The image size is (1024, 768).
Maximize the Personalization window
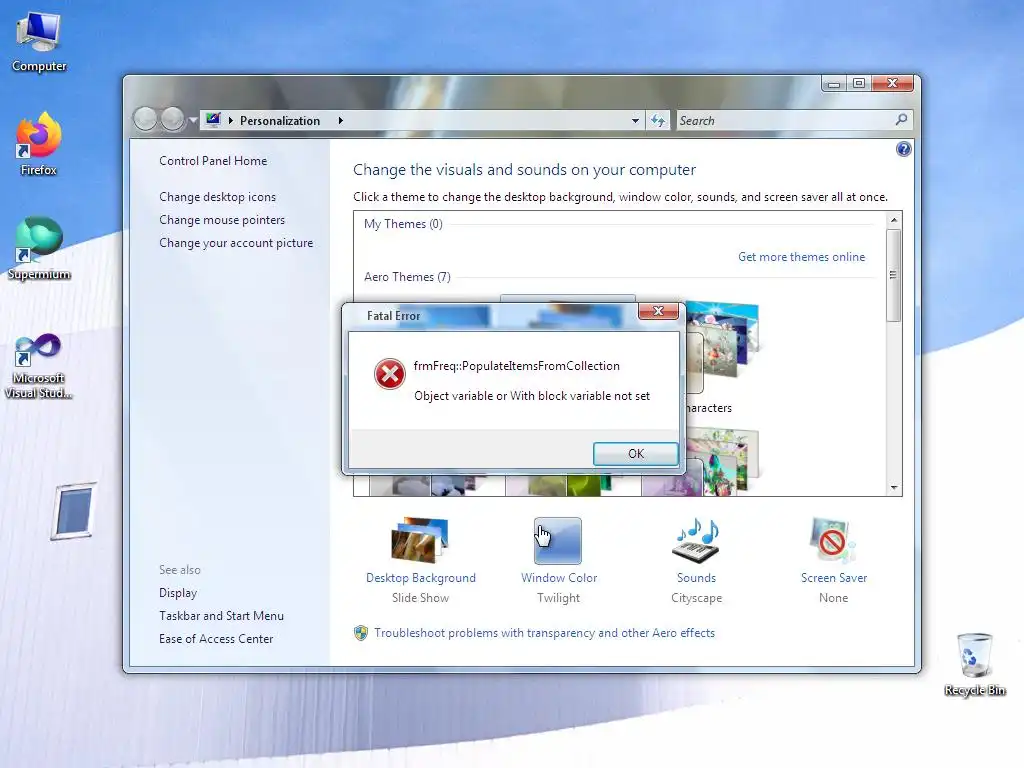pos(859,84)
